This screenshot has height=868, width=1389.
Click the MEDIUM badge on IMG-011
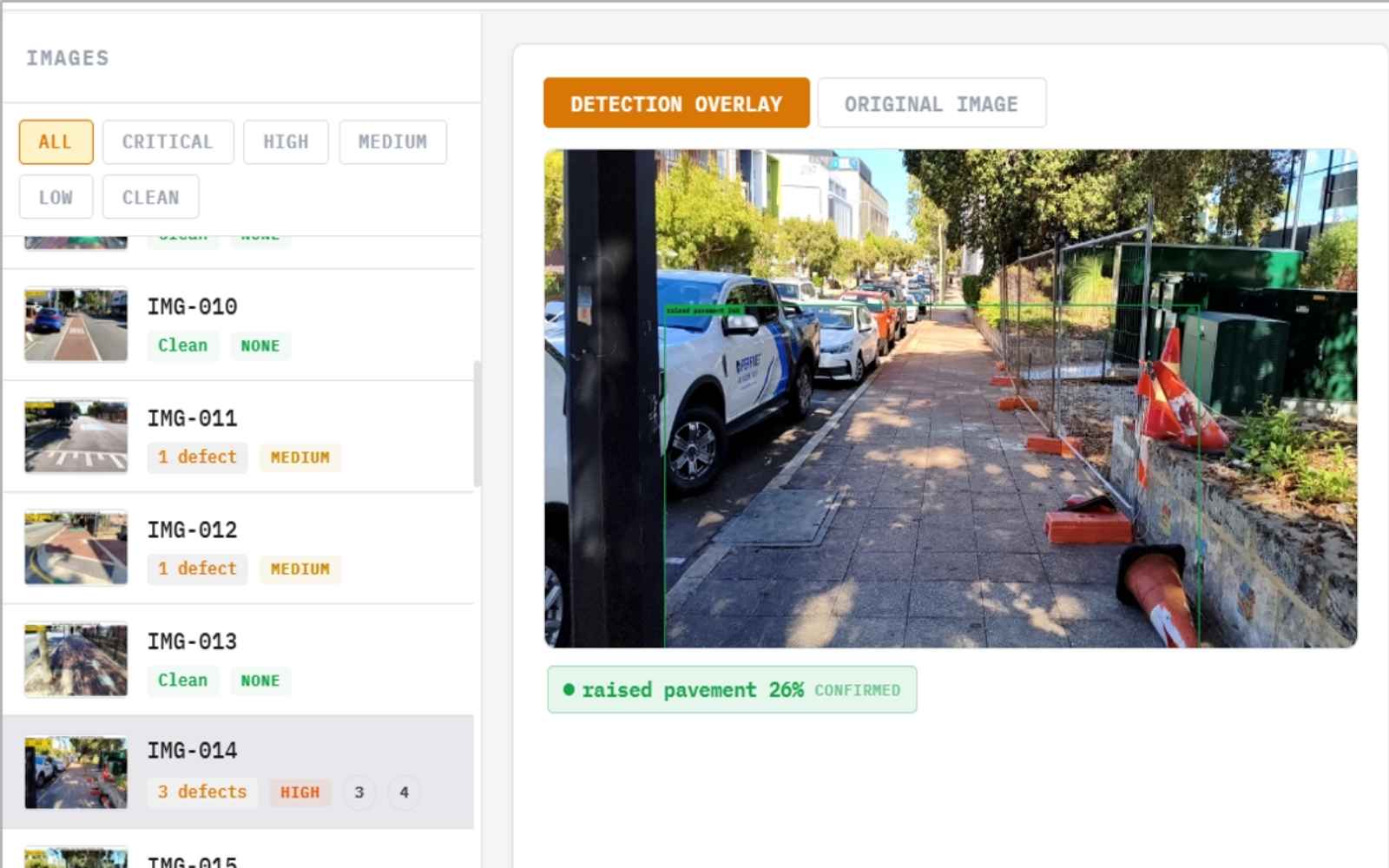[300, 457]
